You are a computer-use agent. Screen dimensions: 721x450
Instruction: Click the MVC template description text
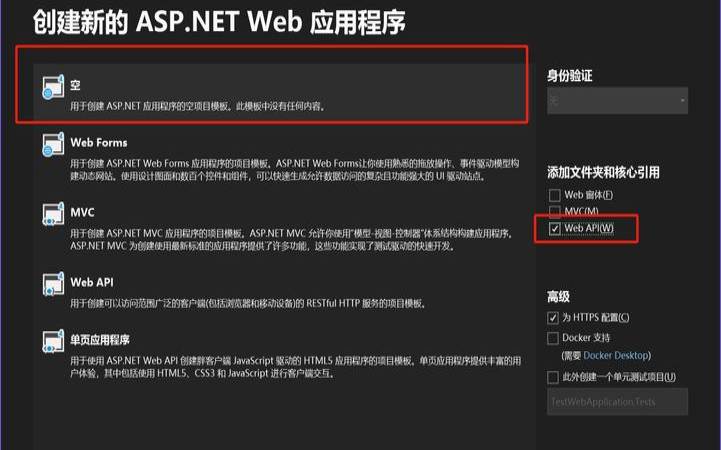292,239
